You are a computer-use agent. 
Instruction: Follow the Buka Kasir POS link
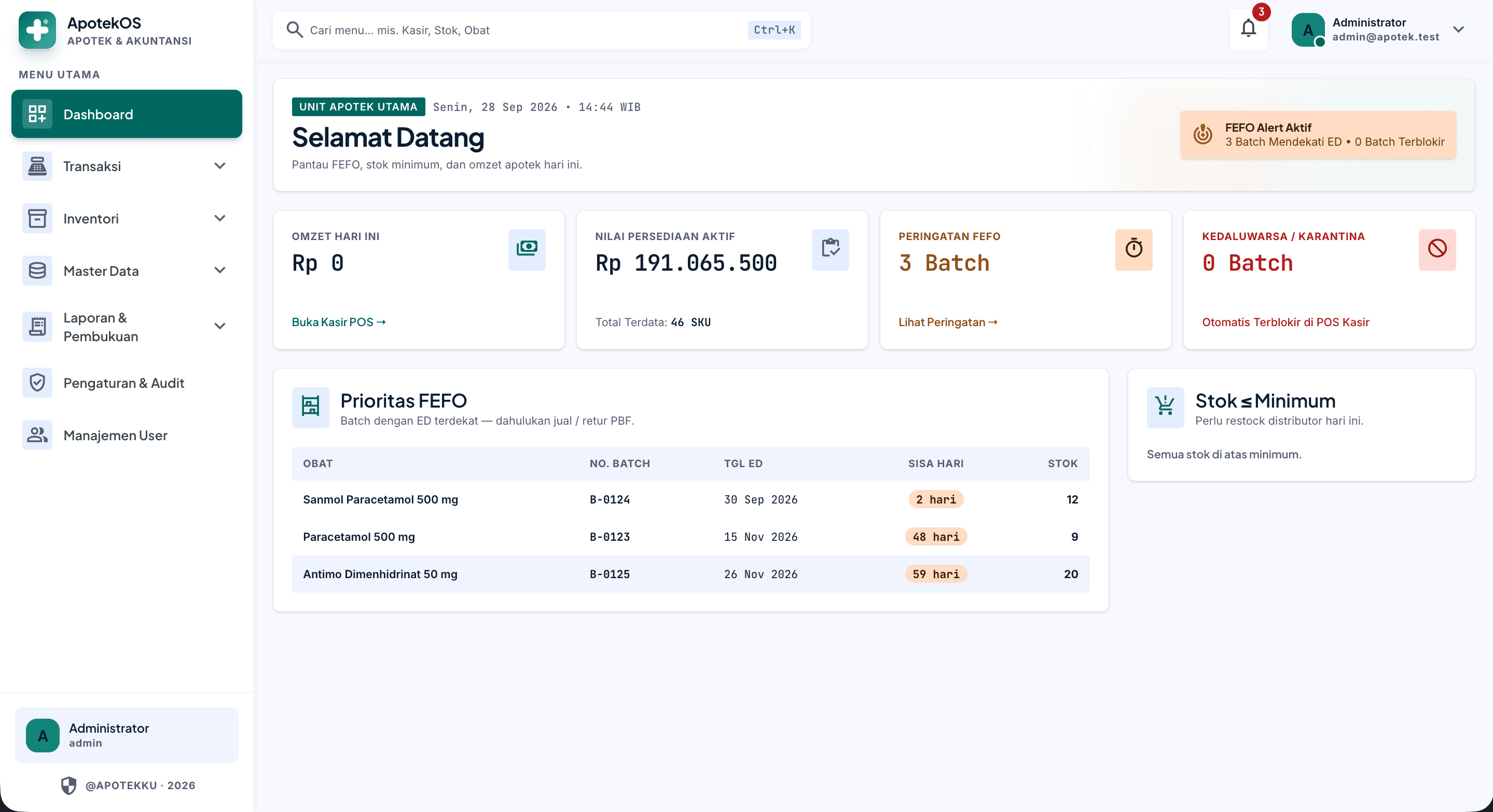tap(338, 322)
